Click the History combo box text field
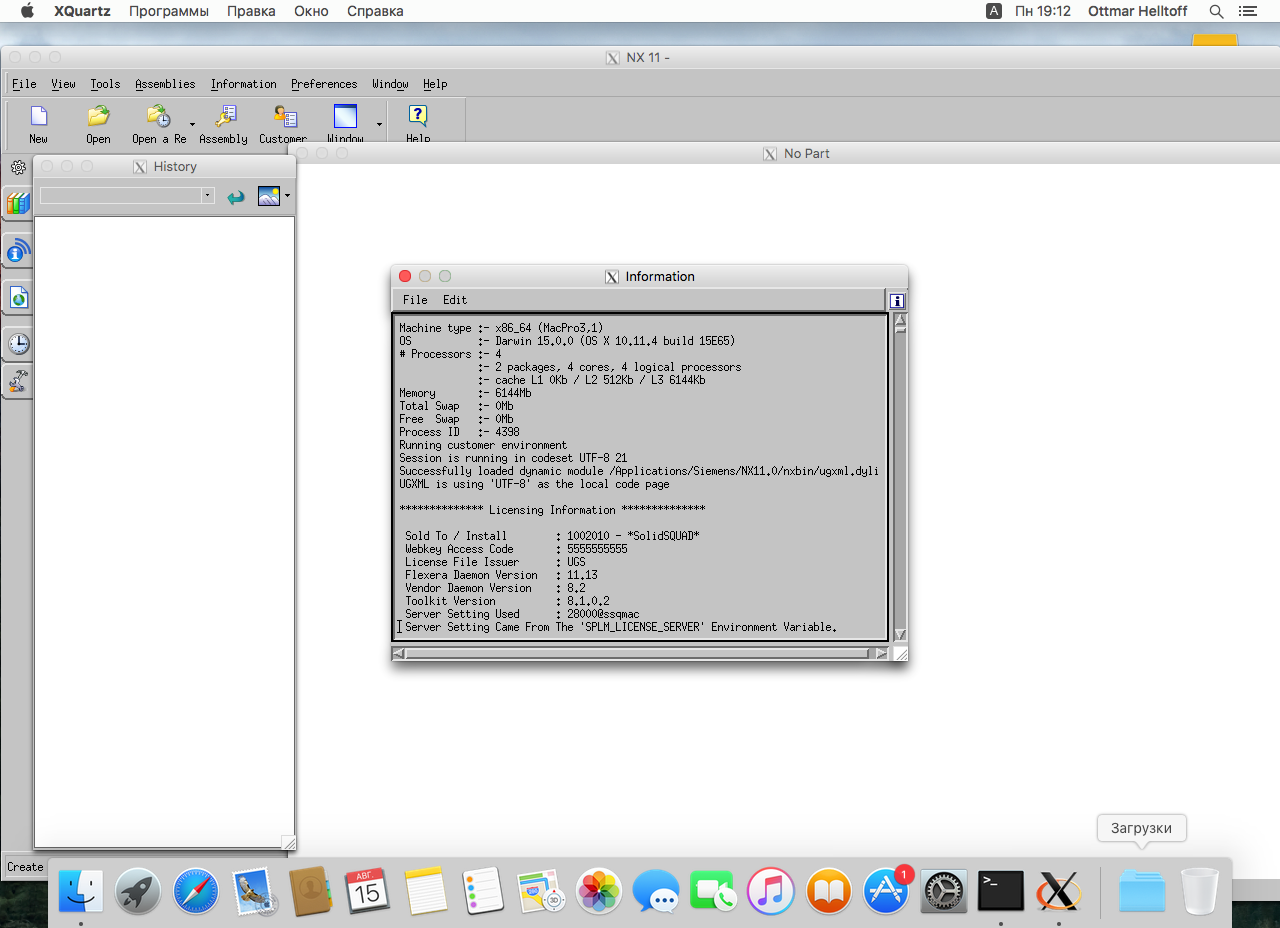 point(121,196)
